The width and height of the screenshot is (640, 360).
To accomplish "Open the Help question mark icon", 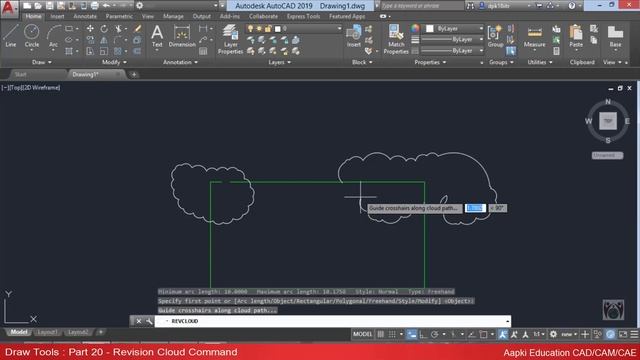I will (x=571, y=6).
